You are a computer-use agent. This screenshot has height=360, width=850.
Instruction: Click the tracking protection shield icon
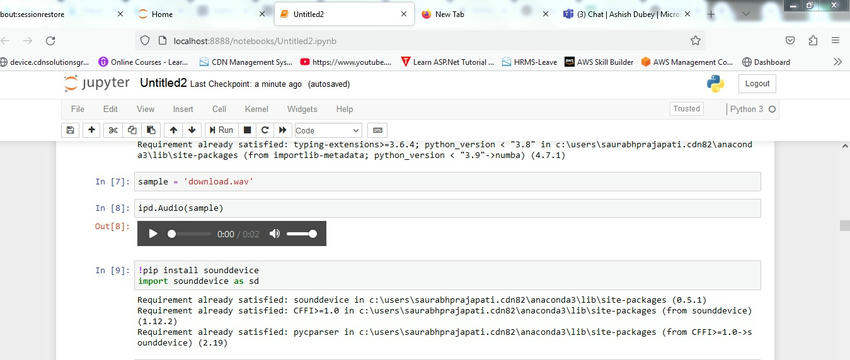[145, 41]
